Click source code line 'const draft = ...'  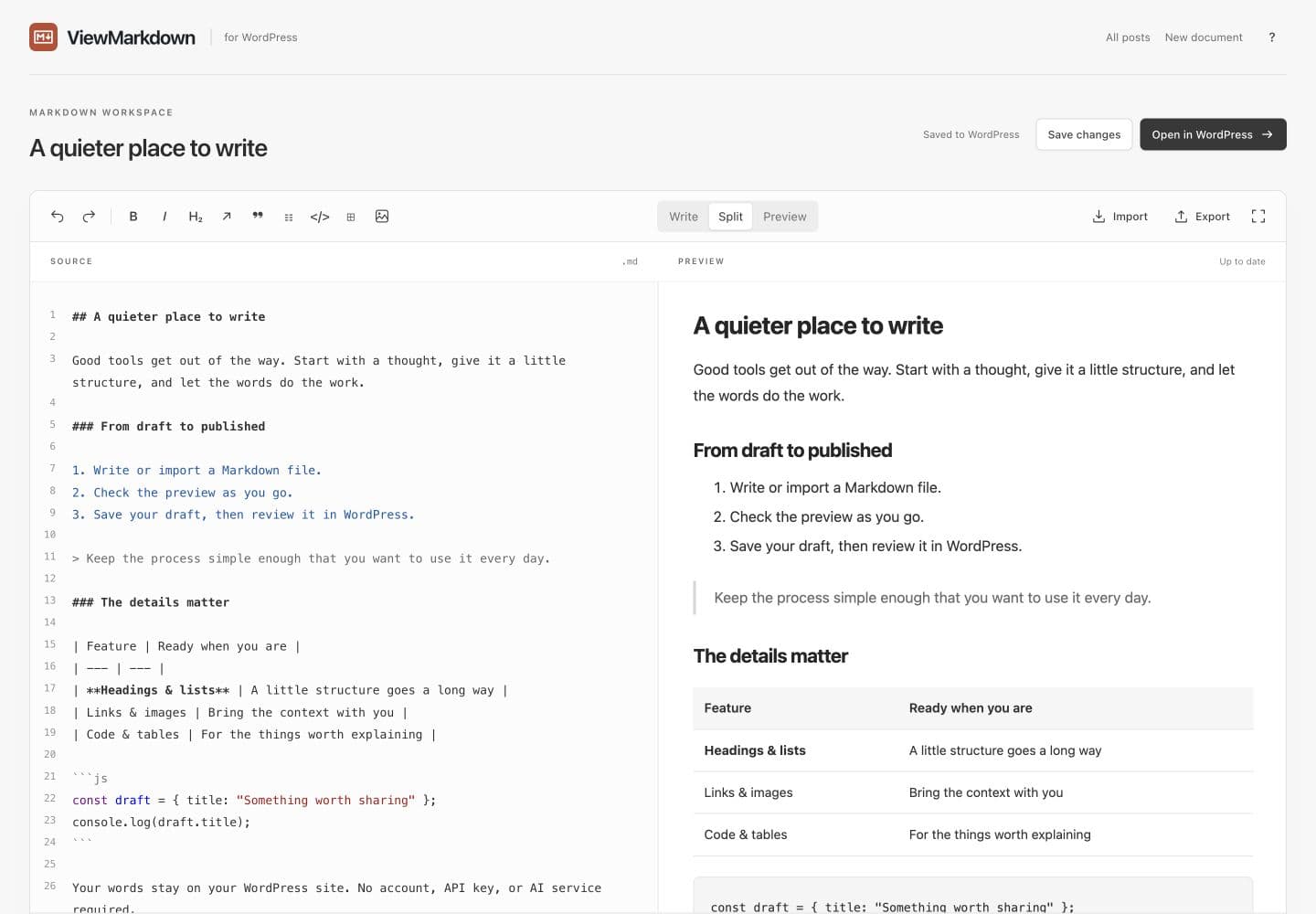254,800
